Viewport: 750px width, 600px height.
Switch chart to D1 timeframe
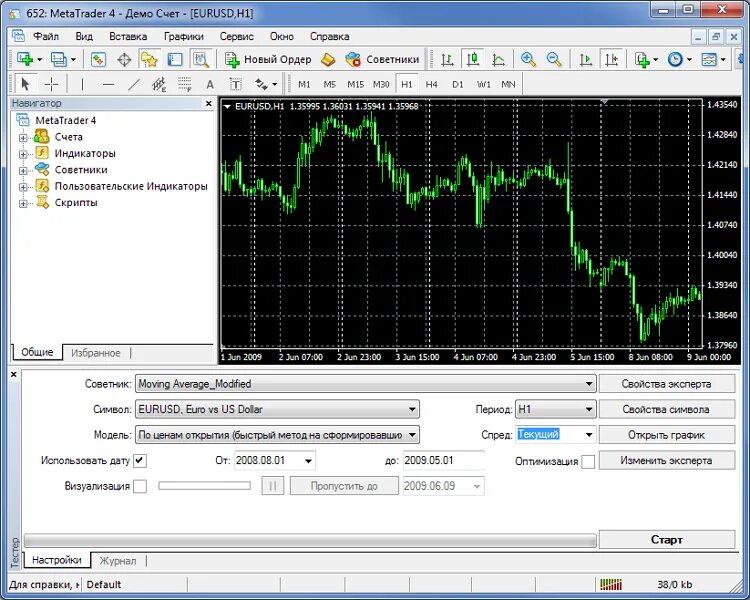(x=458, y=85)
